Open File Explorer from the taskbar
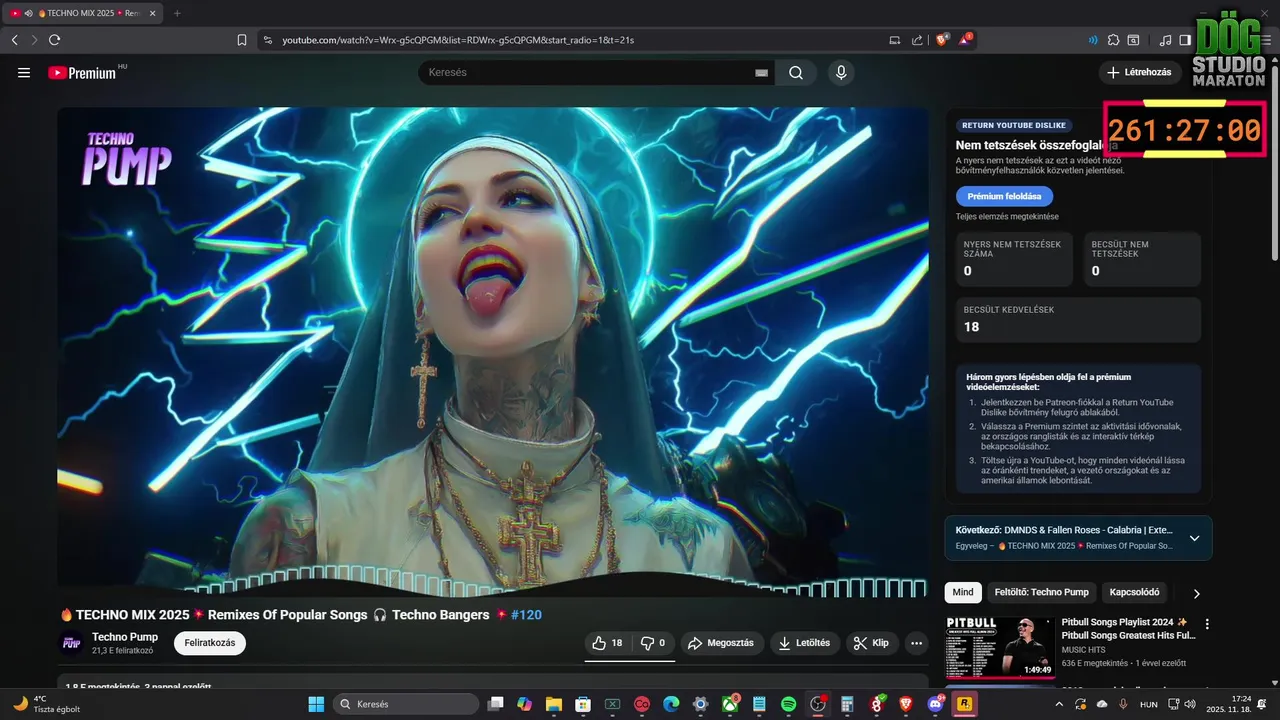 [x=553, y=704]
